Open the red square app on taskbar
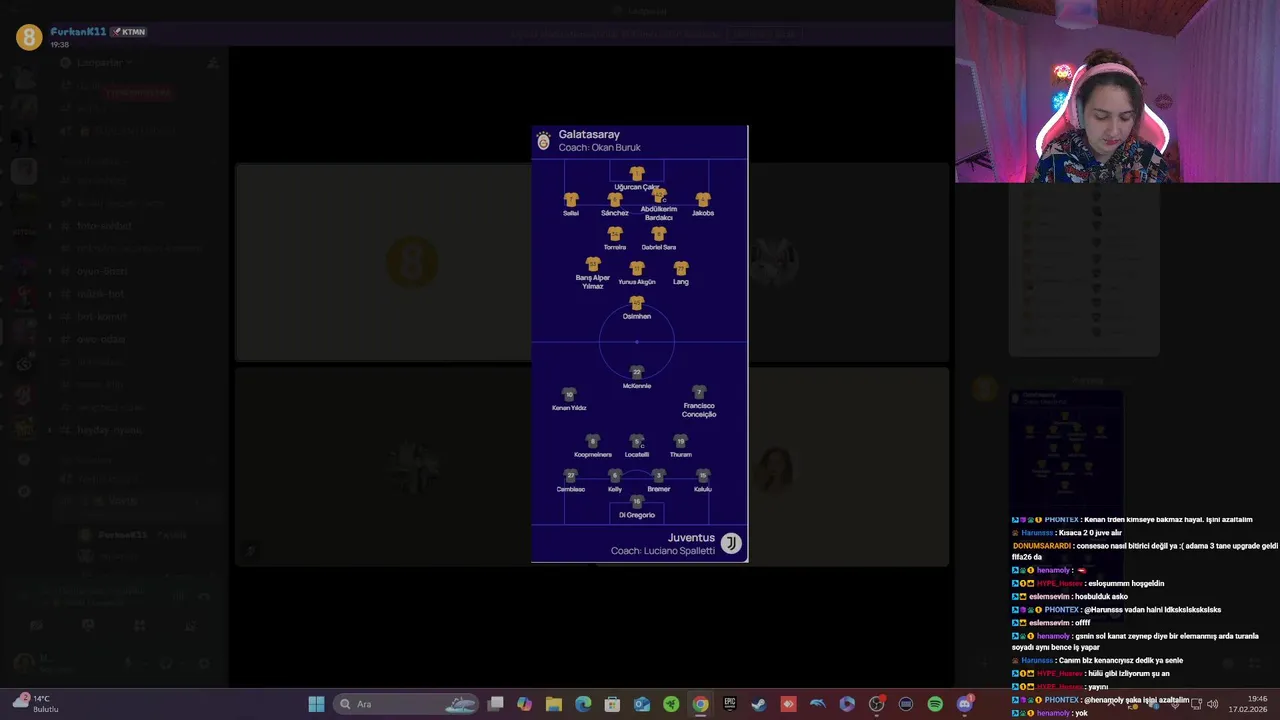This screenshot has width=1280, height=720. [788, 704]
